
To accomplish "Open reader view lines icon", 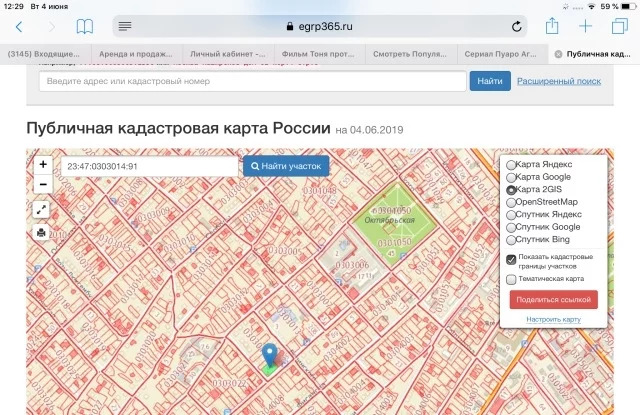I will [x=125, y=27].
